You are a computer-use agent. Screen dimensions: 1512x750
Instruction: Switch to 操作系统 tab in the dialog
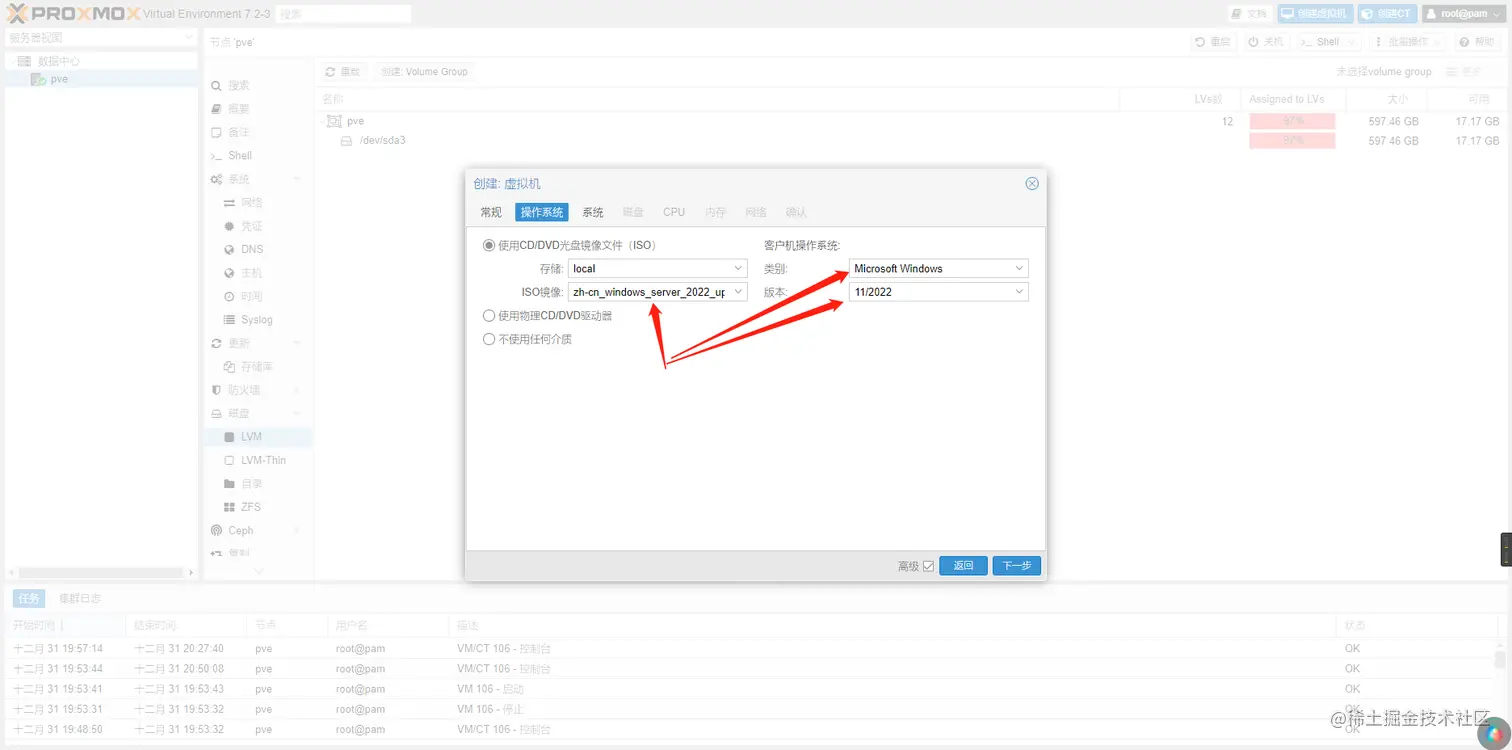pos(542,212)
